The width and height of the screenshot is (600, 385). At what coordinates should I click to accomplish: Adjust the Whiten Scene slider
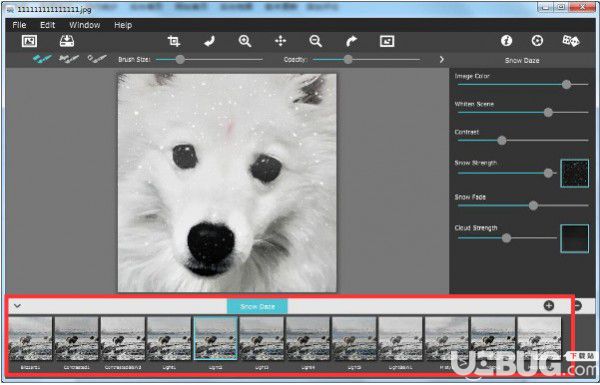point(523,112)
